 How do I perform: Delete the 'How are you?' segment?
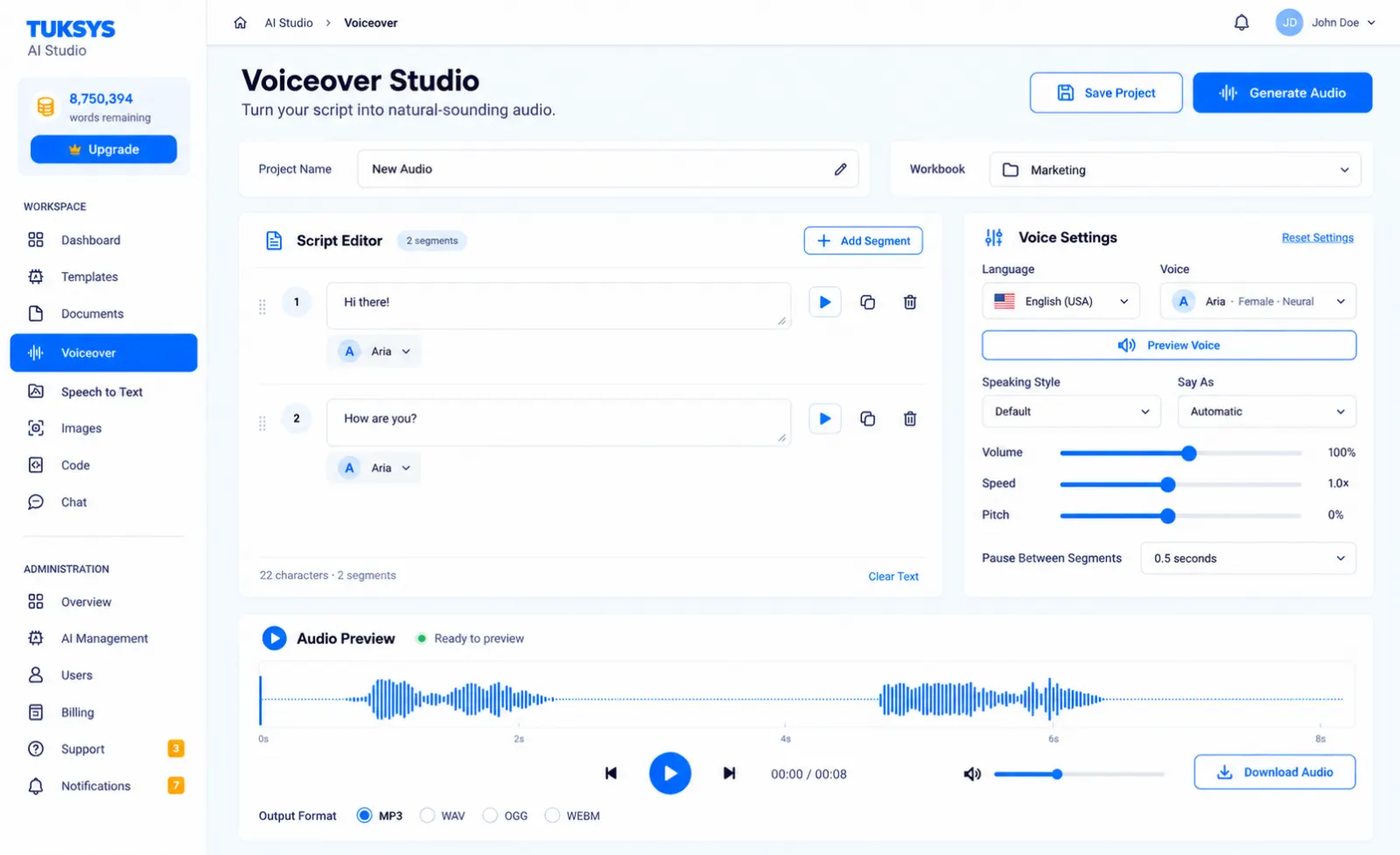click(x=910, y=418)
